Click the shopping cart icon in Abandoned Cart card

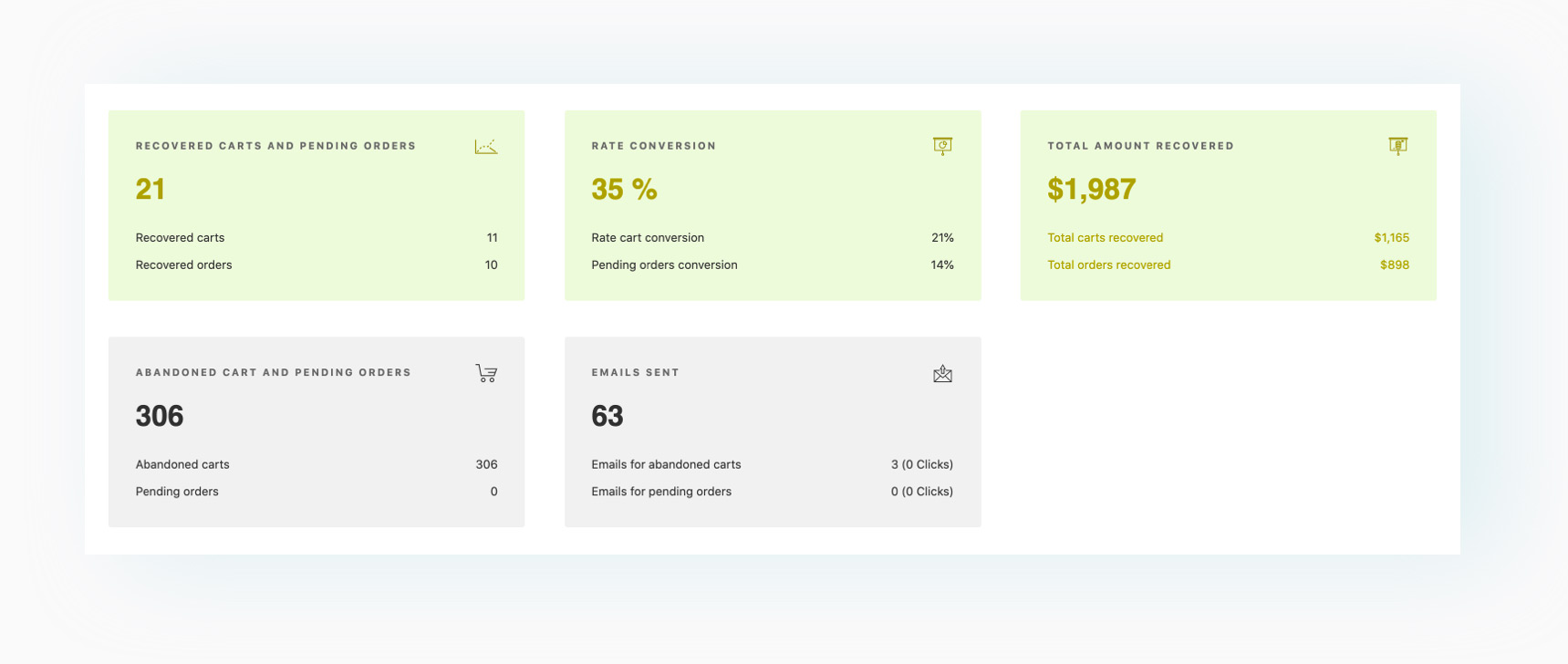[486, 373]
